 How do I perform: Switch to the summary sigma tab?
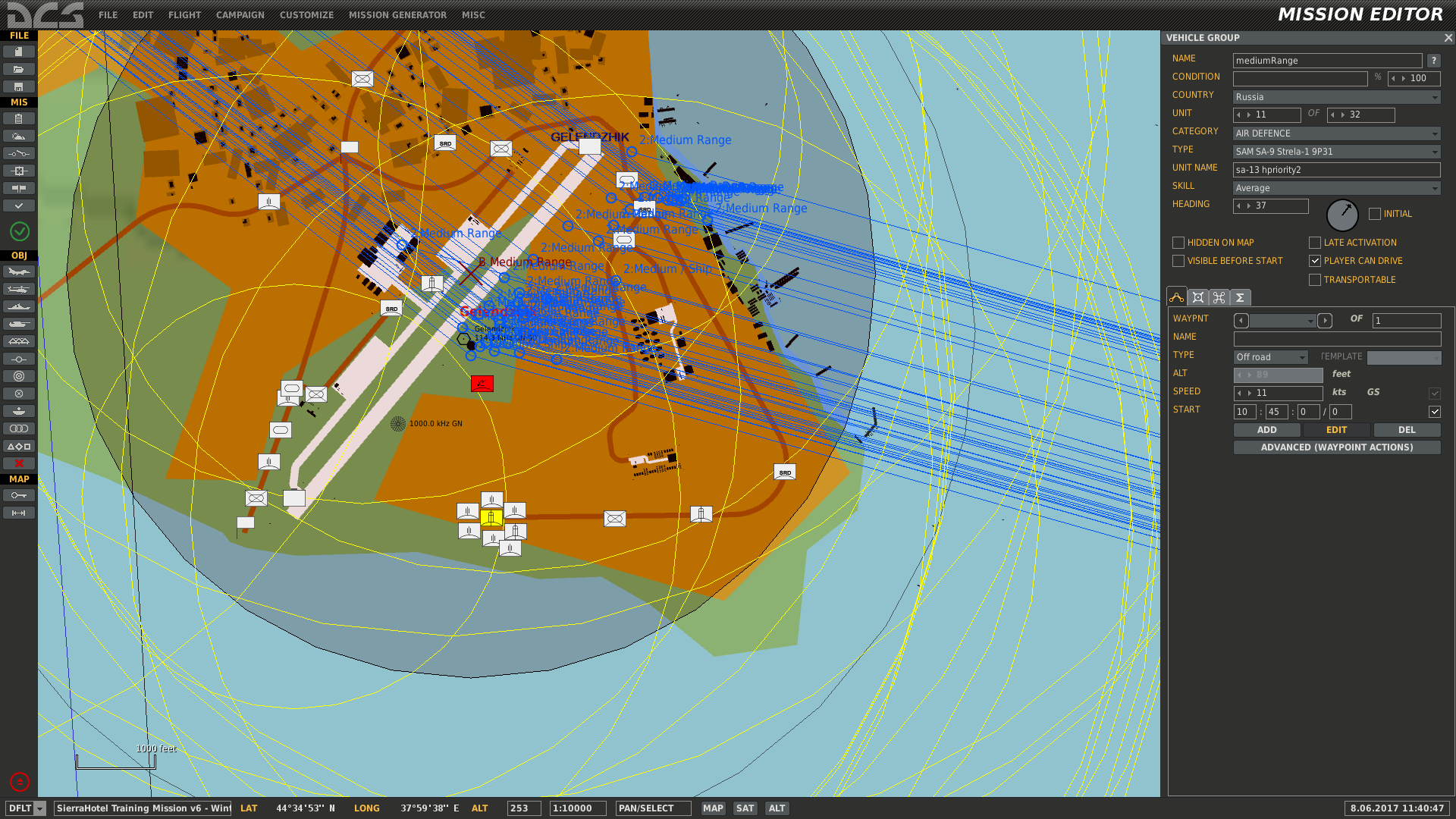1239,297
